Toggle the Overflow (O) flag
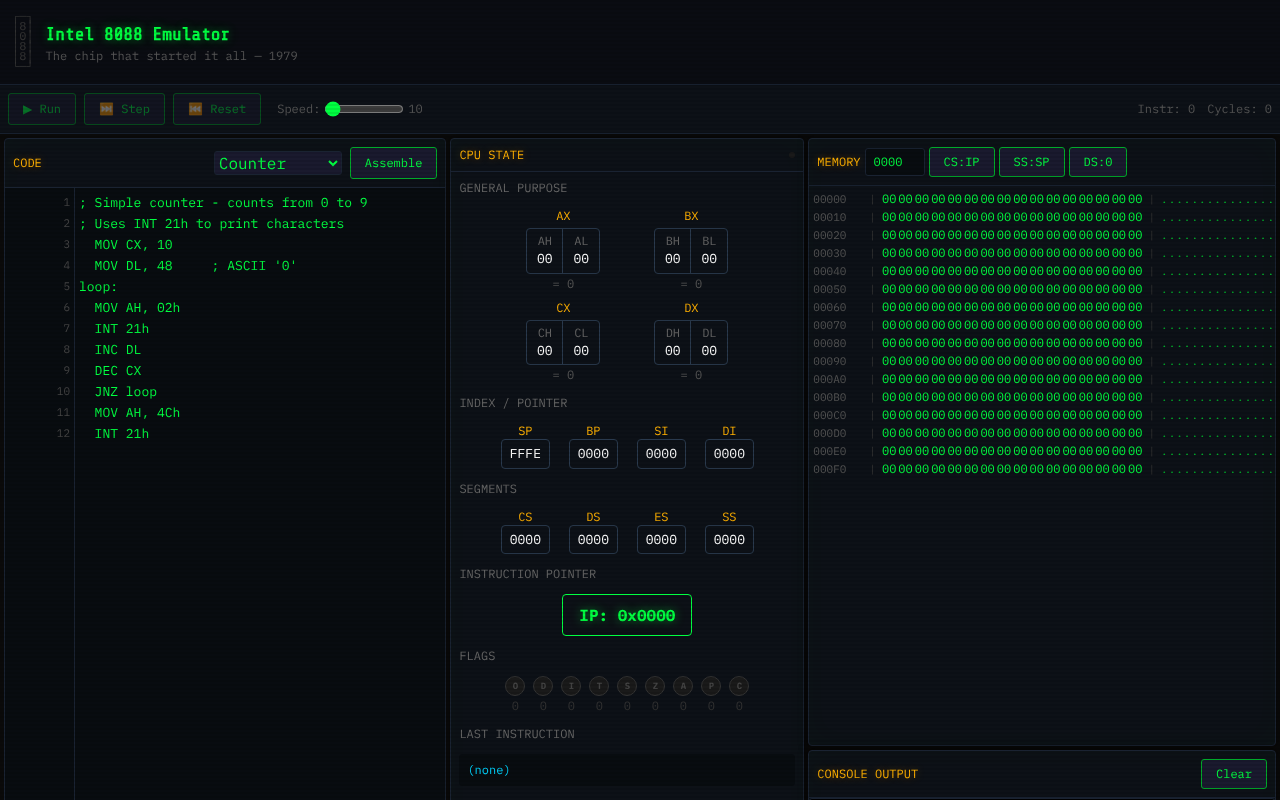 (x=515, y=686)
